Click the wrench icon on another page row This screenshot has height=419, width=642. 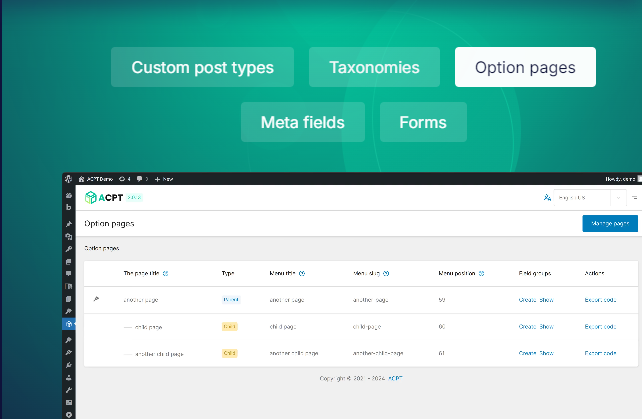[x=96, y=299]
